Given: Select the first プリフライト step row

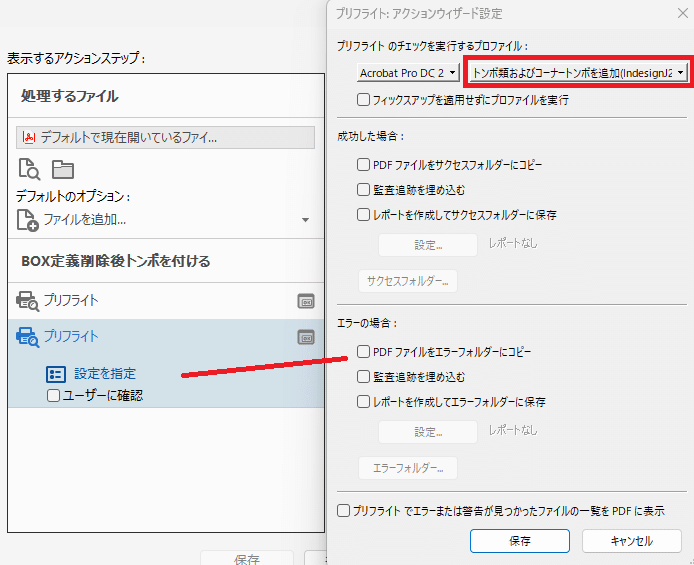Looking at the screenshot, I should tap(166, 301).
